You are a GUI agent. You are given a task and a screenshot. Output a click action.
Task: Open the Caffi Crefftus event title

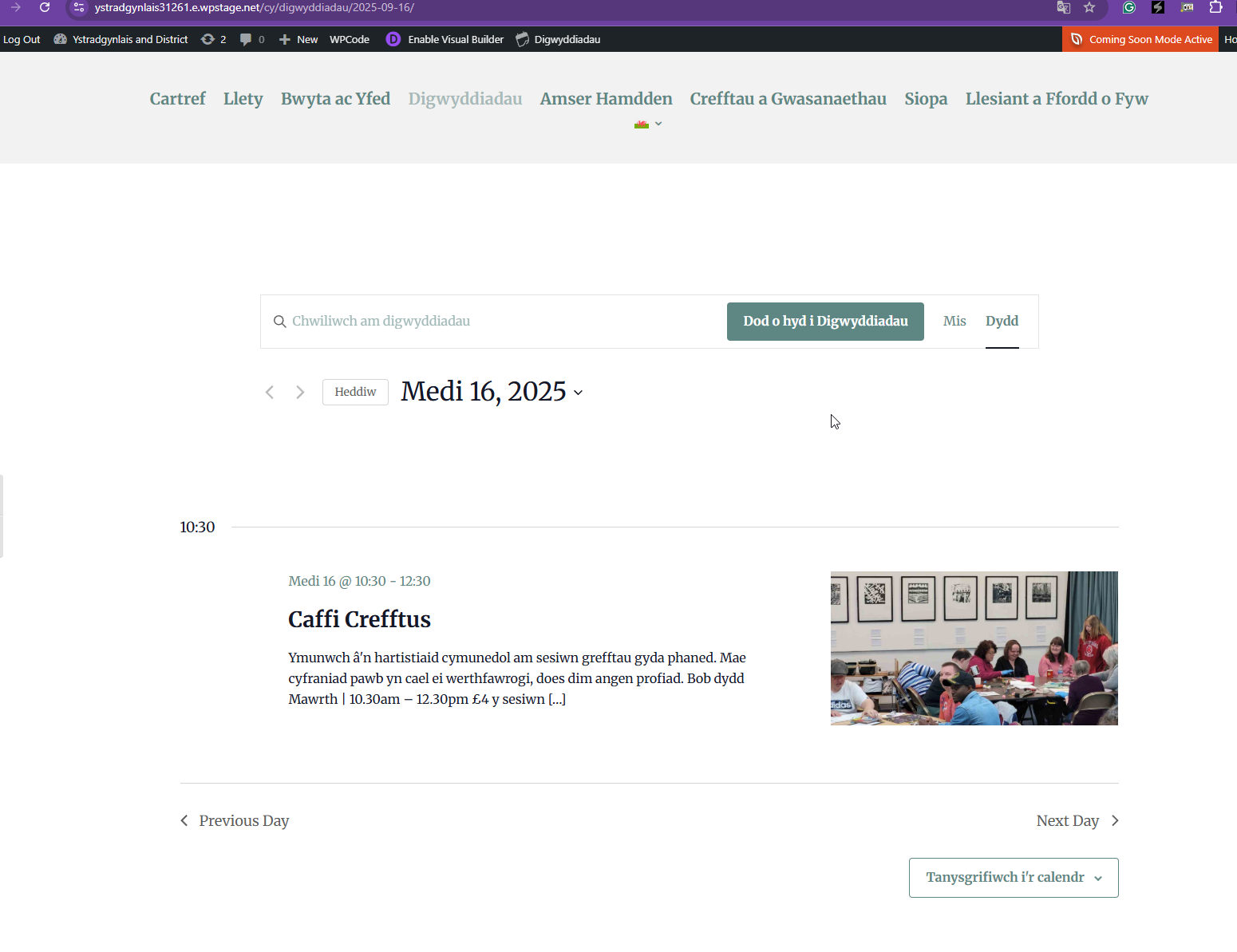[x=359, y=619]
